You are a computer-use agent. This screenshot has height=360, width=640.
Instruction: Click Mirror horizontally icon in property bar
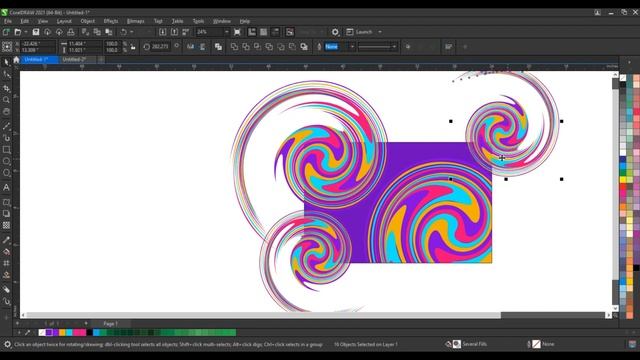tap(191, 47)
